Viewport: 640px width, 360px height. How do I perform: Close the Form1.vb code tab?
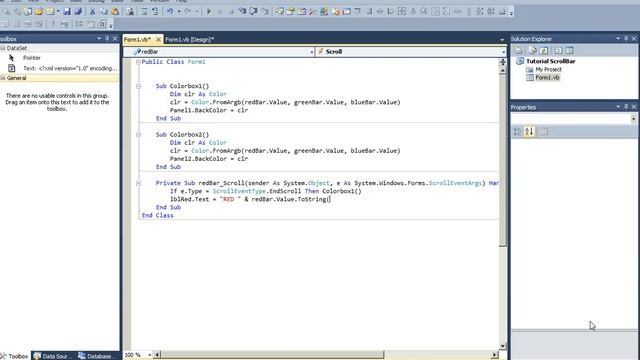pos(158,40)
